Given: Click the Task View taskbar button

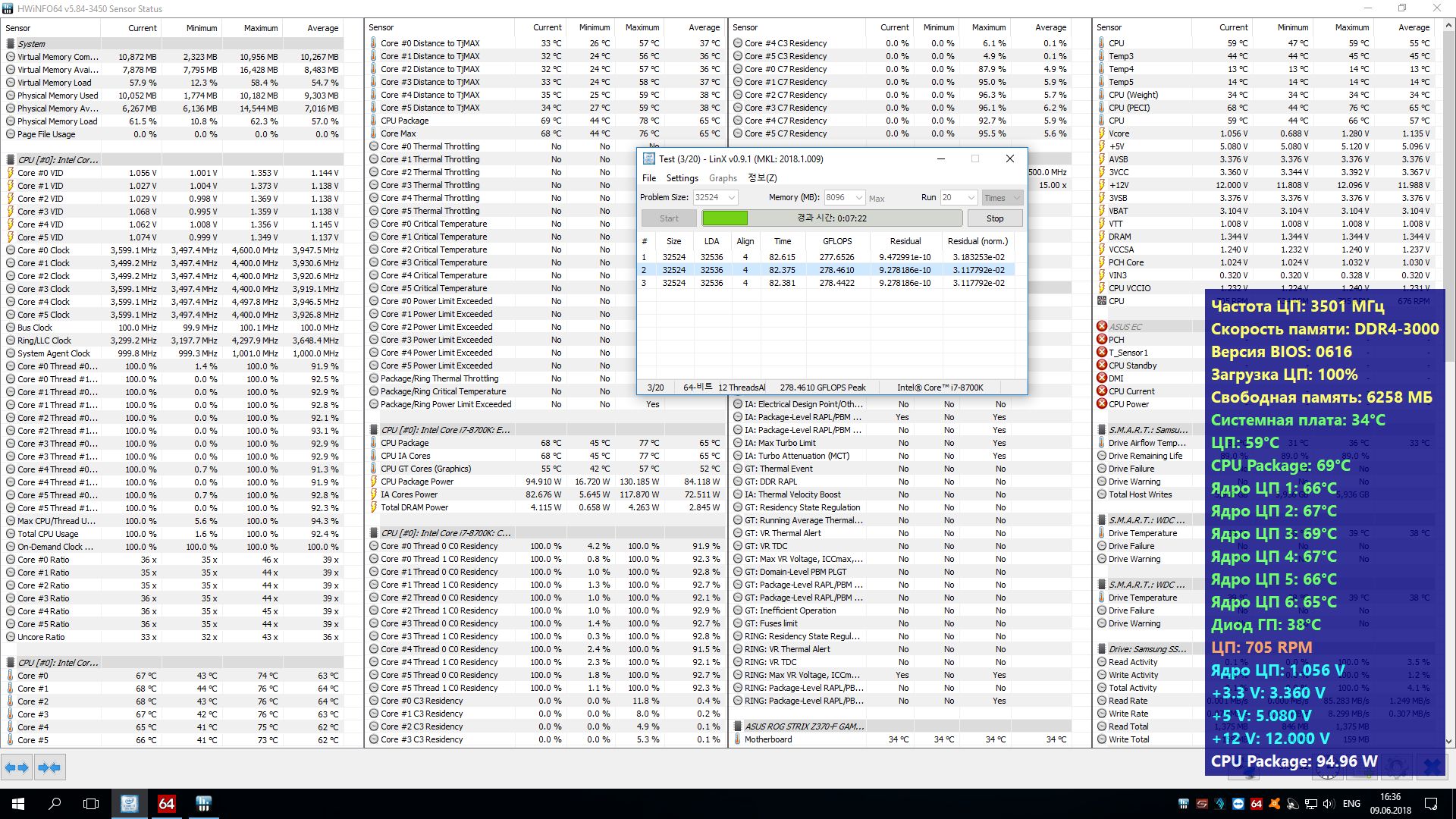Looking at the screenshot, I should coord(91,803).
